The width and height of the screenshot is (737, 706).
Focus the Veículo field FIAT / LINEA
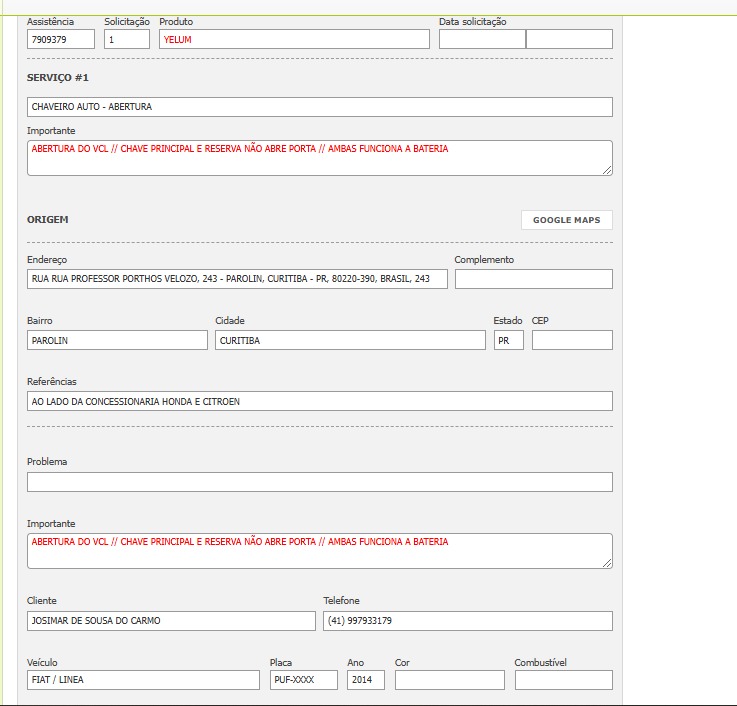pyautogui.click(x=143, y=680)
